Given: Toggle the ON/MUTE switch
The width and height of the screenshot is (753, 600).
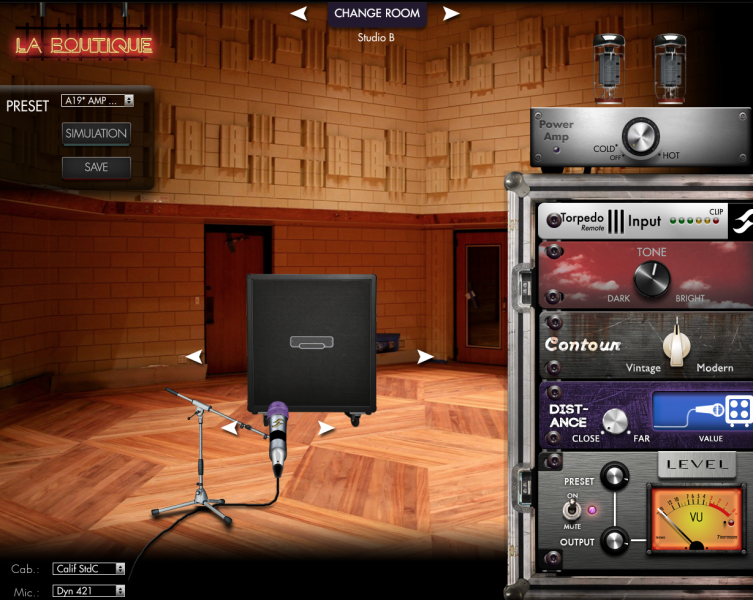Looking at the screenshot, I should [x=571, y=510].
